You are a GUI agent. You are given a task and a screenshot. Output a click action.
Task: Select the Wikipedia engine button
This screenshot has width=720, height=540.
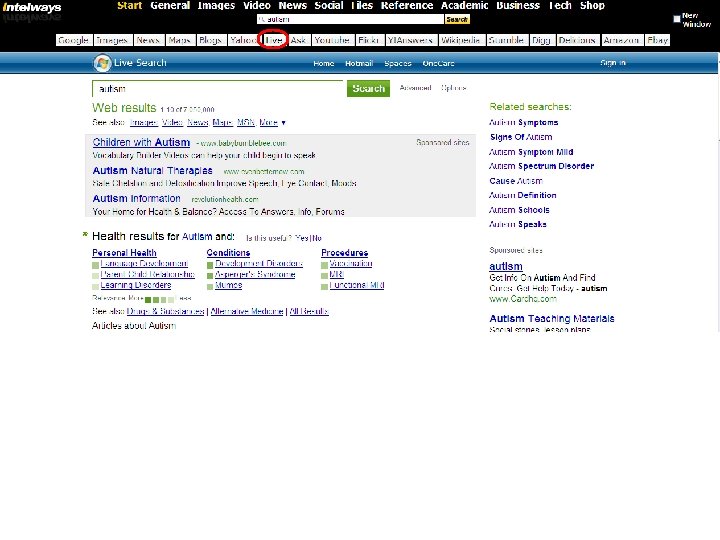coord(461,40)
